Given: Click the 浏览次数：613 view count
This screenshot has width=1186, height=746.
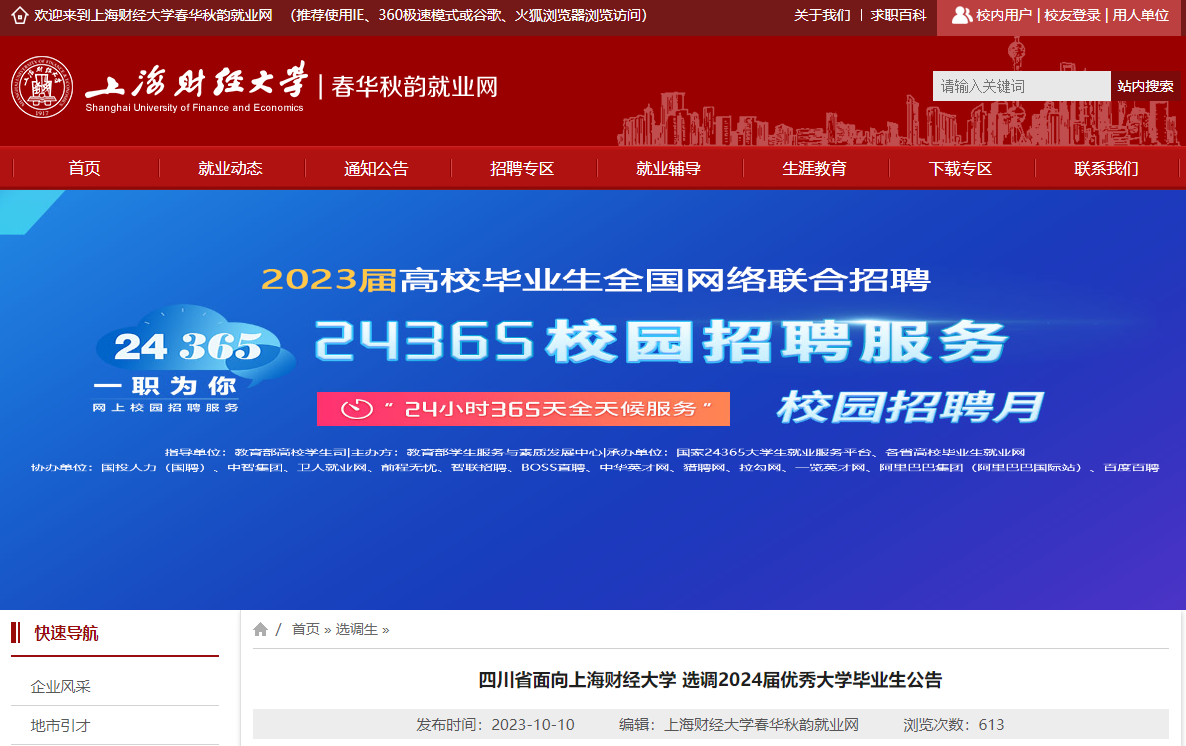Looking at the screenshot, I should point(954,725).
